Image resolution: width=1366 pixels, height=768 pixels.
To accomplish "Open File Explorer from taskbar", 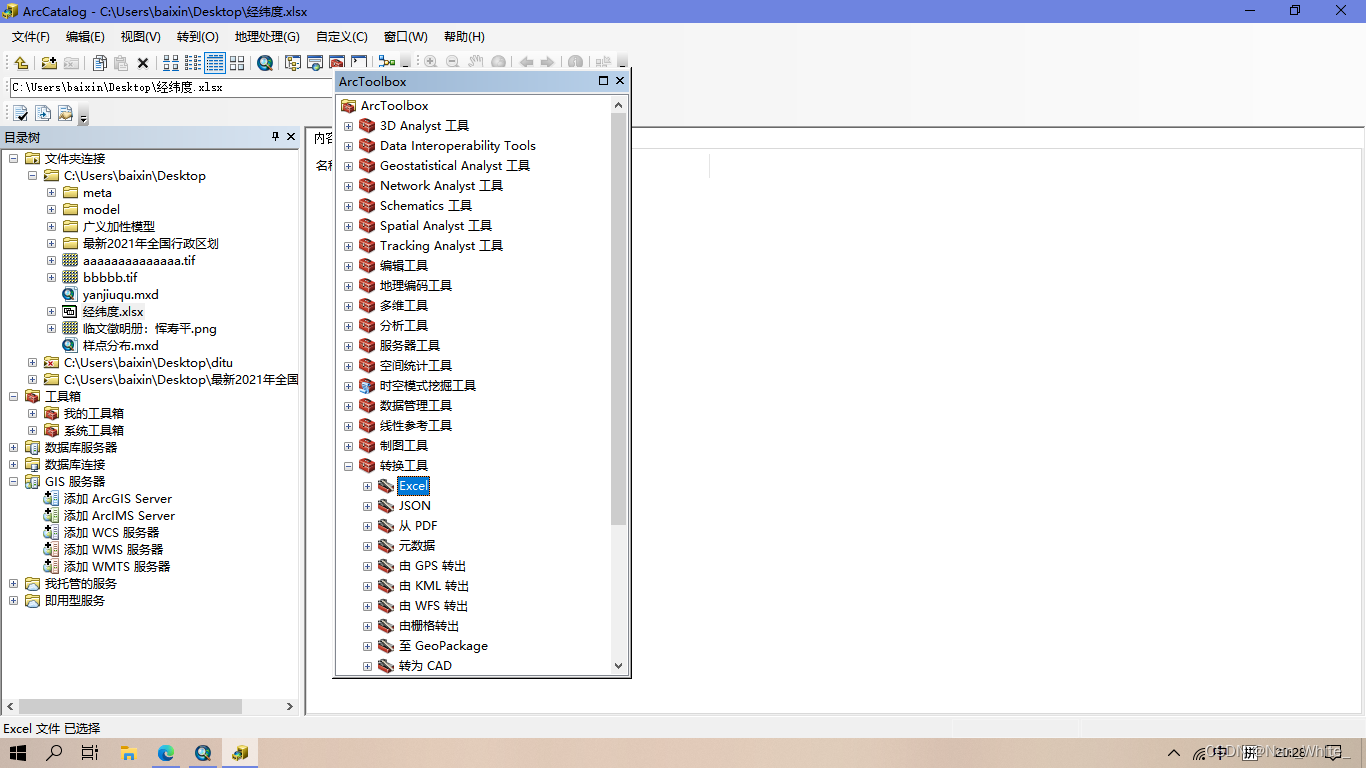I will (128, 753).
